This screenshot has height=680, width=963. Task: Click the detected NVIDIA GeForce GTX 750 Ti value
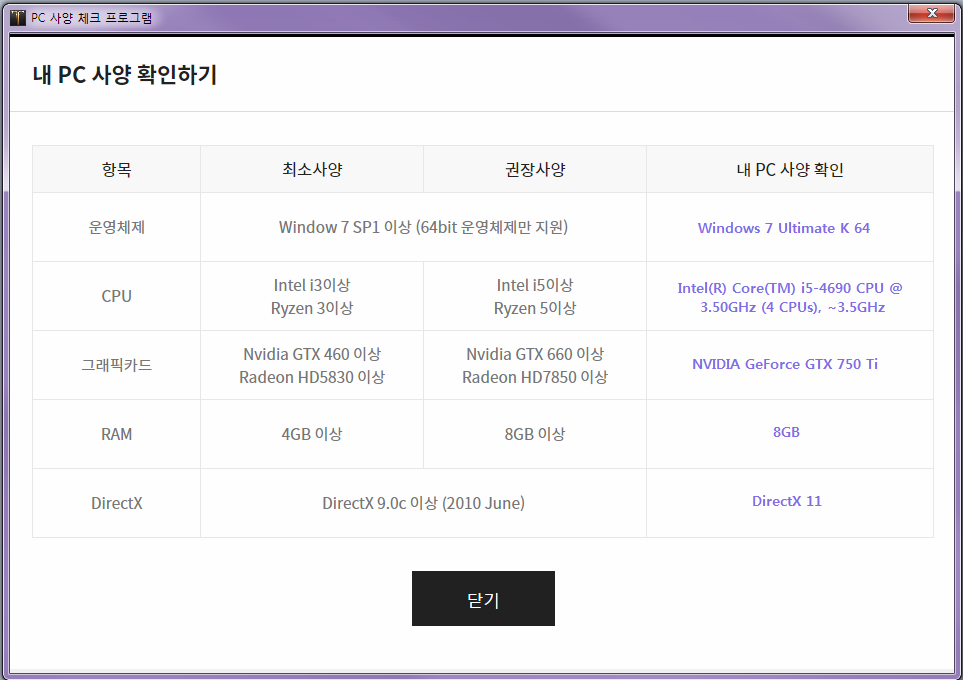785,364
